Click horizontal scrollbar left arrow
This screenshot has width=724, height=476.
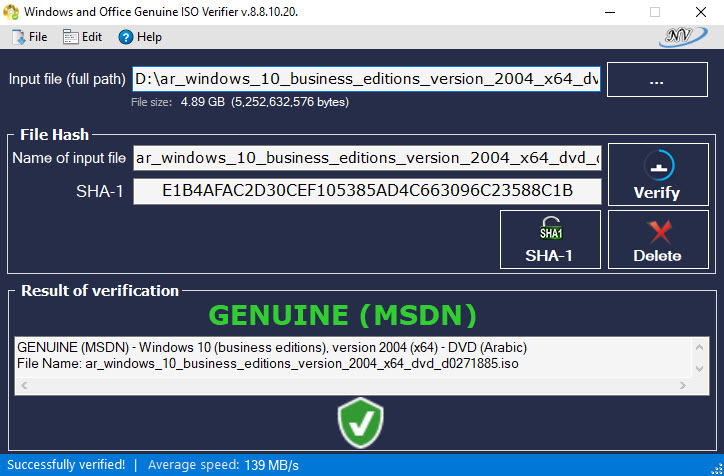click(x=24, y=386)
